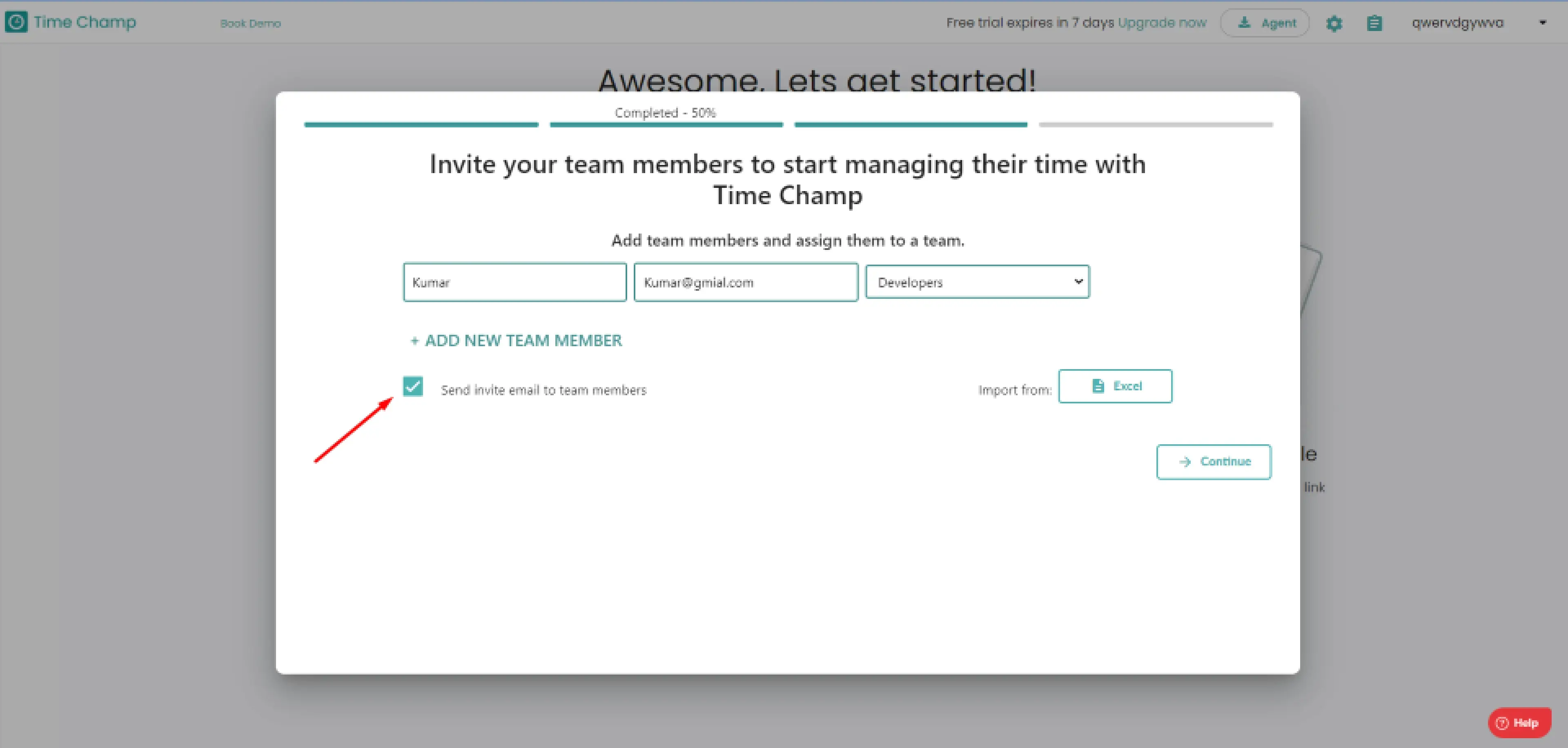Click the plus icon before Add New Team Member

coord(414,341)
